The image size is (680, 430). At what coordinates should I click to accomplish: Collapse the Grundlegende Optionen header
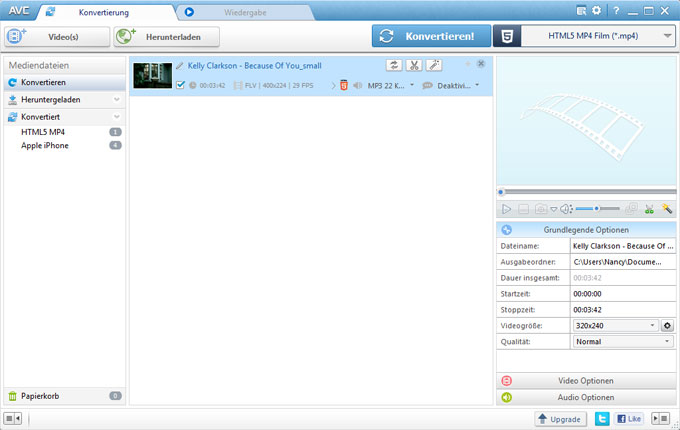pyautogui.click(x=586, y=230)
